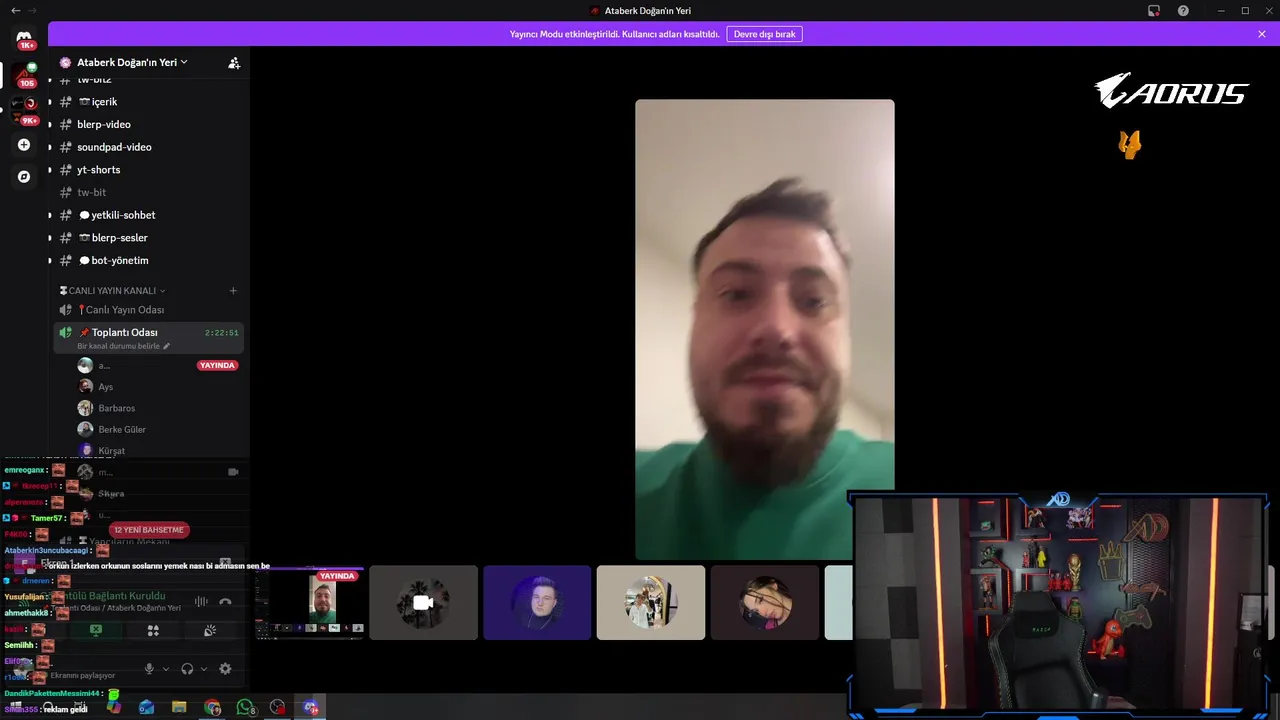Create channel in CANLI YAYIN KANALI
The height and width of the screenshot is (720, 1280).
pyautogui.click(x=233, y=291)
